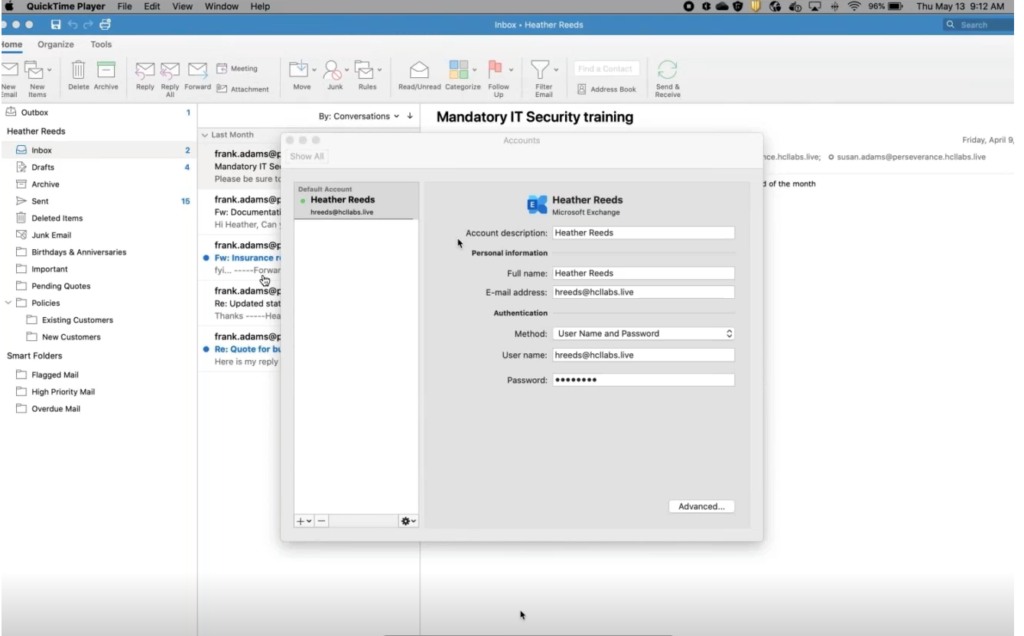Click the Reply All icon
The height and width of the screenshot is (636, 1024).
[170, 70]
